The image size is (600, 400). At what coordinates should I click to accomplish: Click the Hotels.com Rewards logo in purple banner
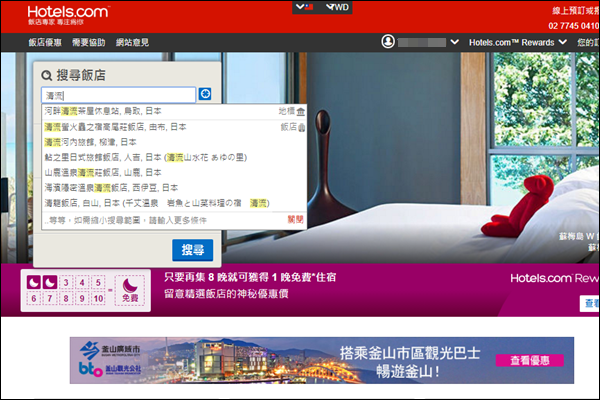pos(554,278)
